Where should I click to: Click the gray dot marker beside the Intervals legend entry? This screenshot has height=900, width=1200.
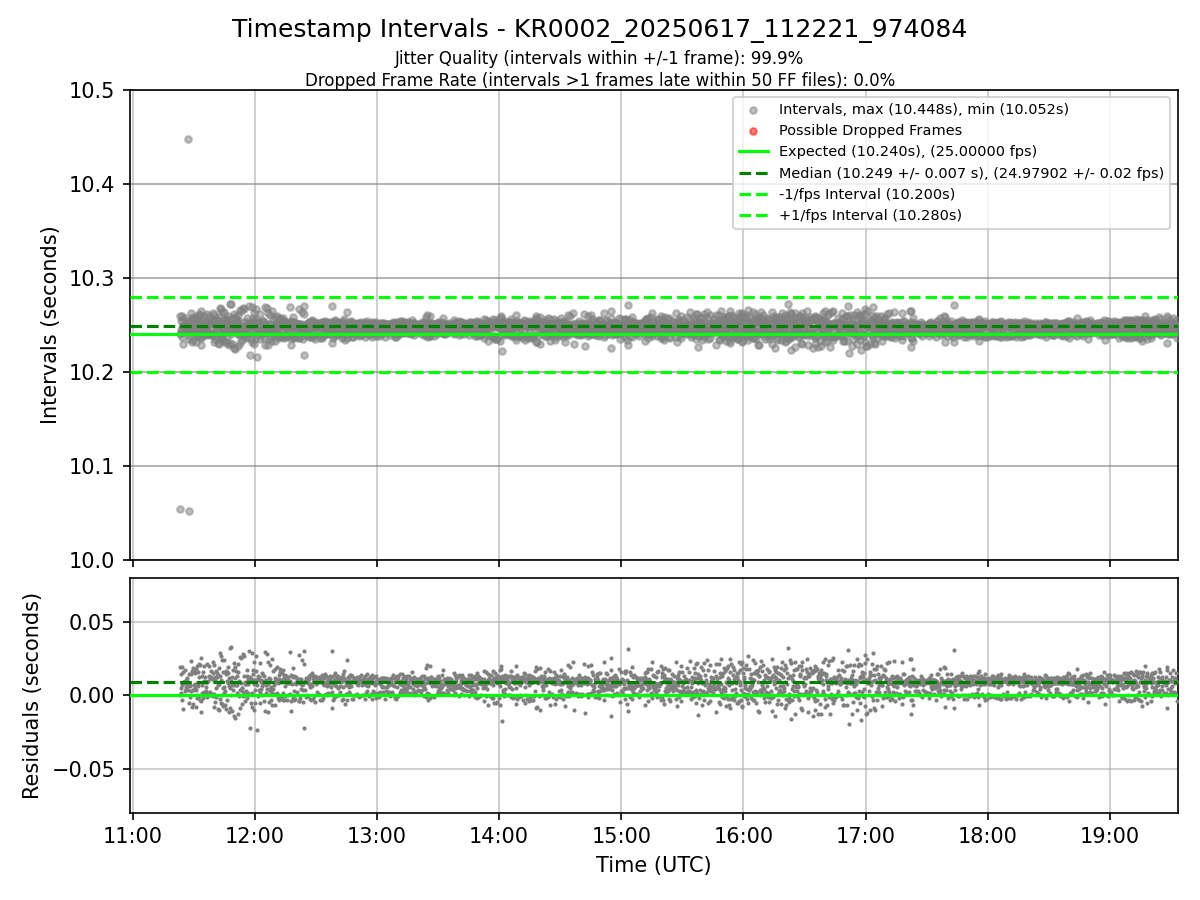tap(754, 110)
